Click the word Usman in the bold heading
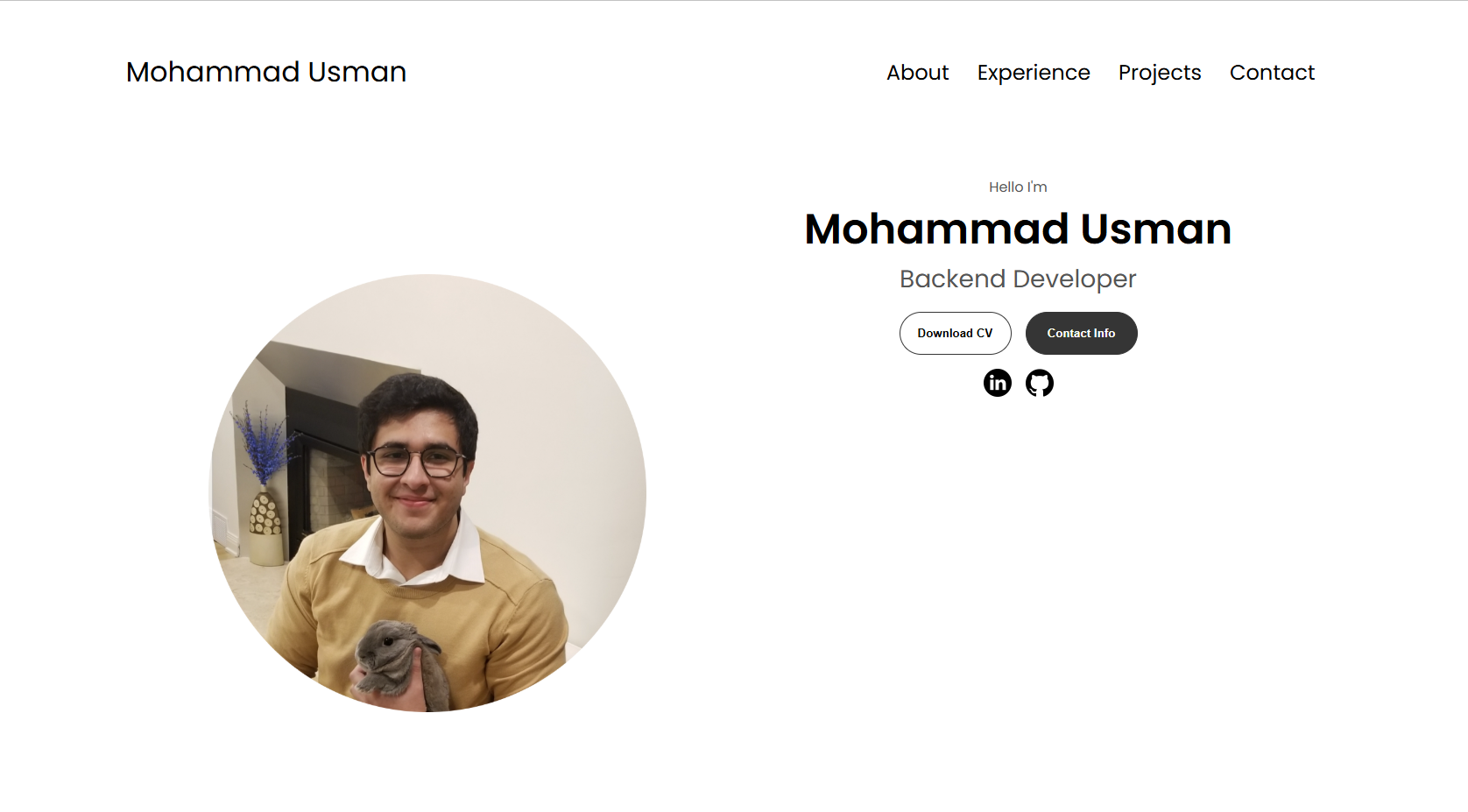Image resolution: width=1468 pixels, height=812 pixels. [x=1155, y=229]
